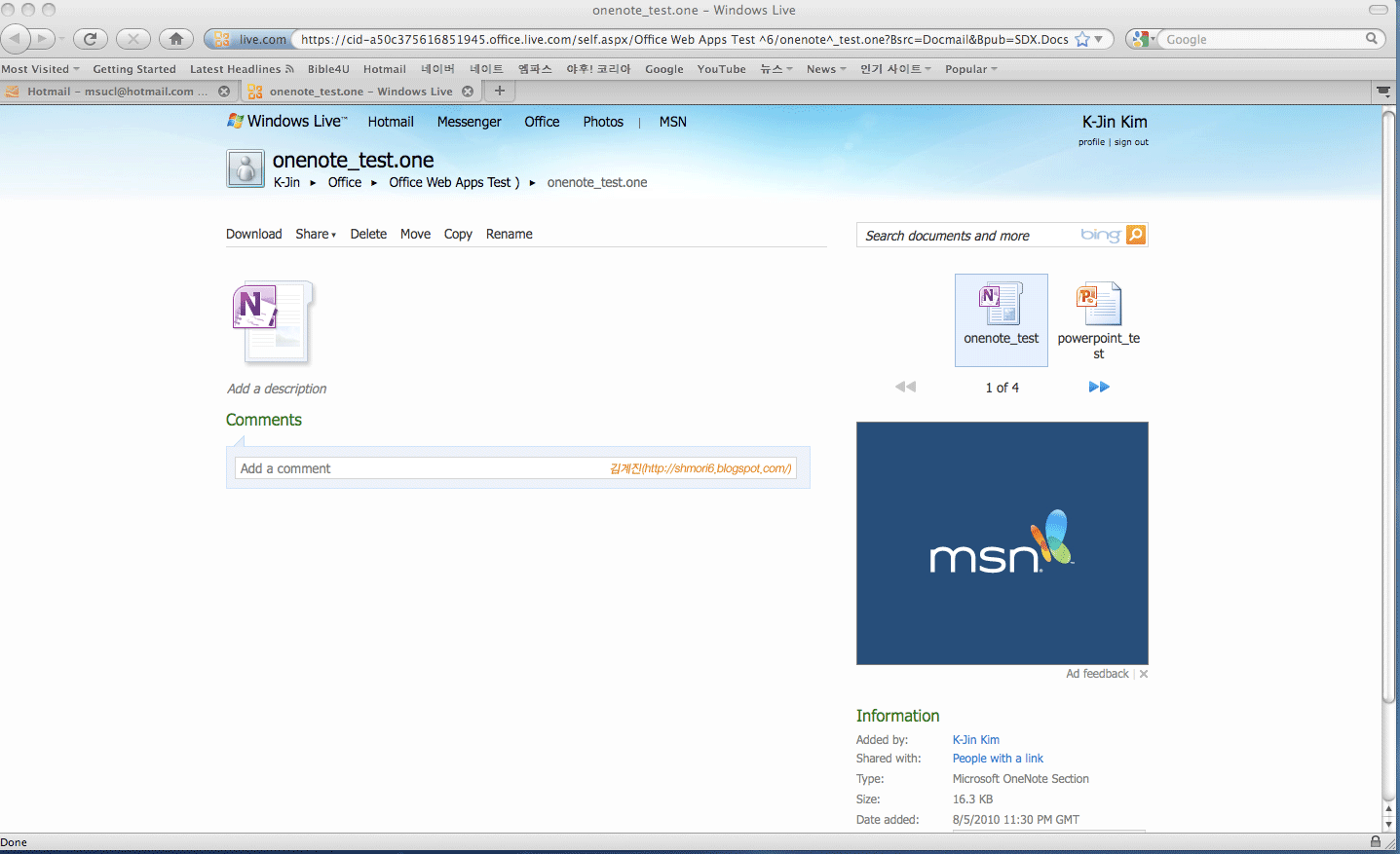Go to MSN from the header
This screenshot has width=1400, height=854.
coord(673,122)
